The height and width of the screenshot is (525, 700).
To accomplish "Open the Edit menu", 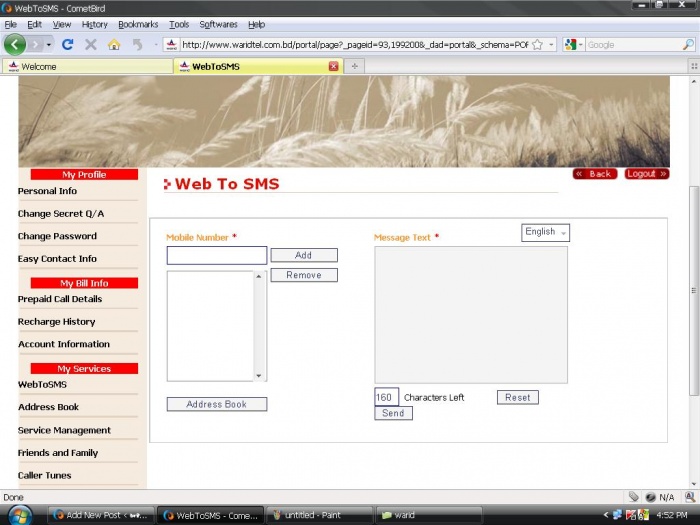I will click(x=34, y=25).
